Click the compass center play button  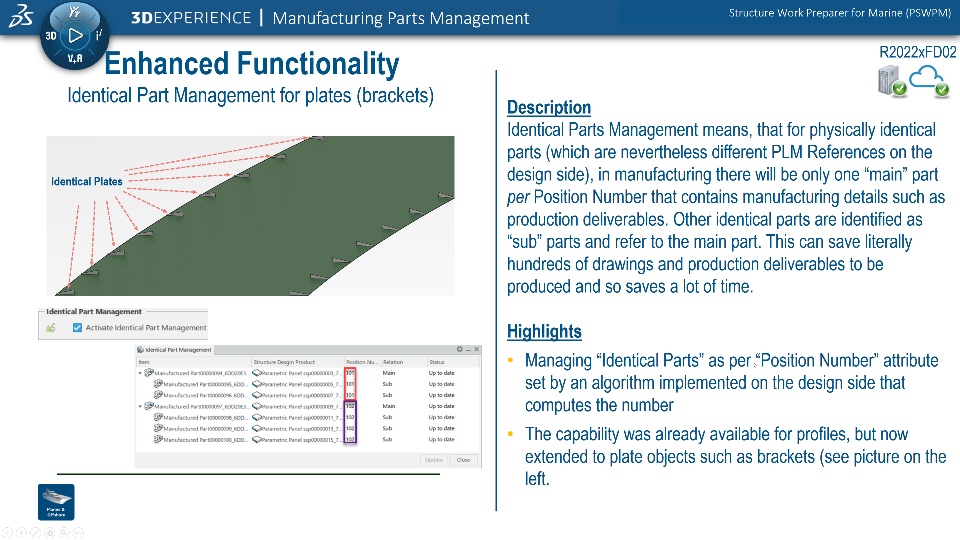point(75,36)
